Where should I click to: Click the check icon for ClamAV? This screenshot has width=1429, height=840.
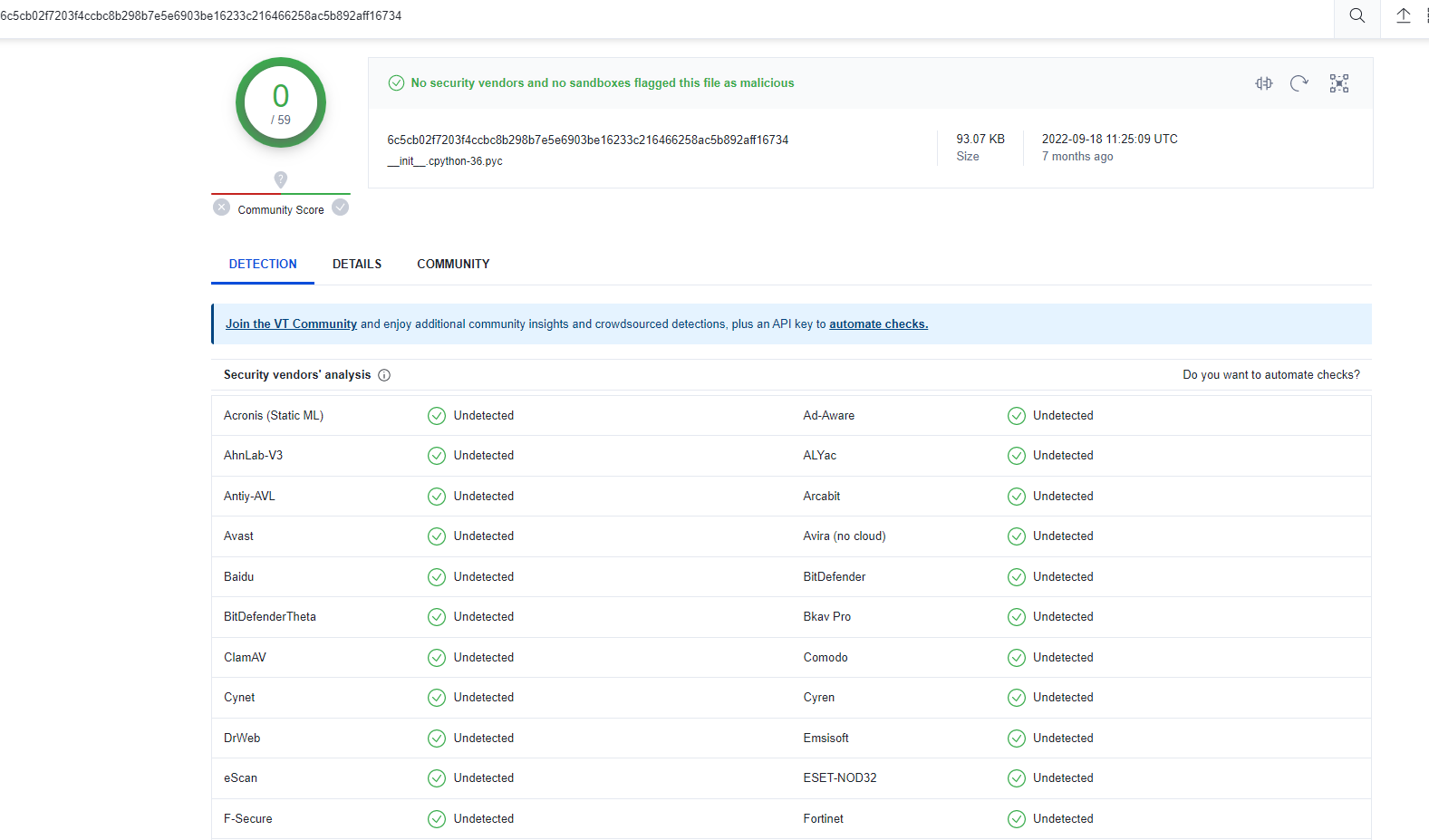(x=437, y=658)
